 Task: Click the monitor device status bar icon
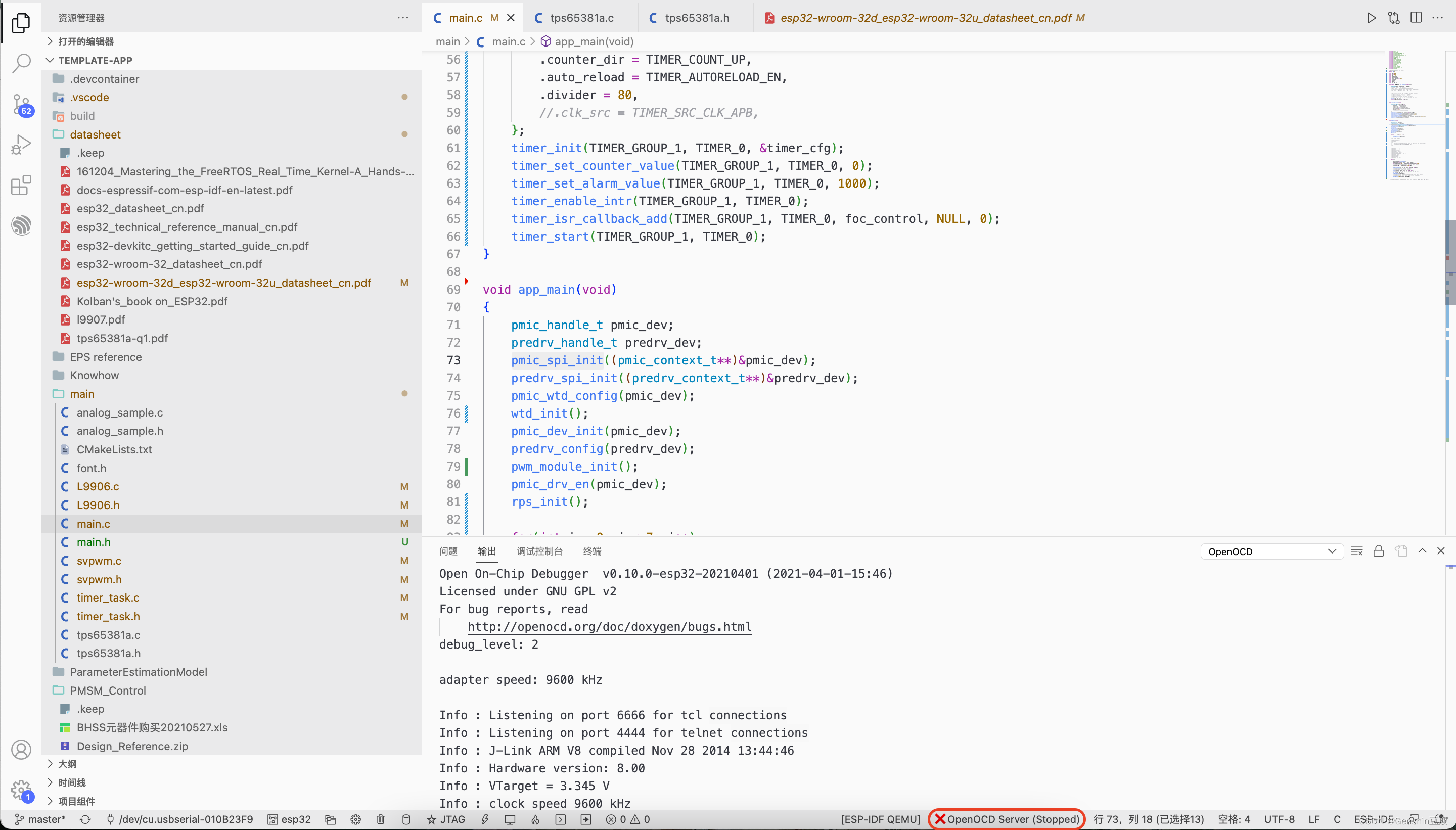click(x=510, y=819)
